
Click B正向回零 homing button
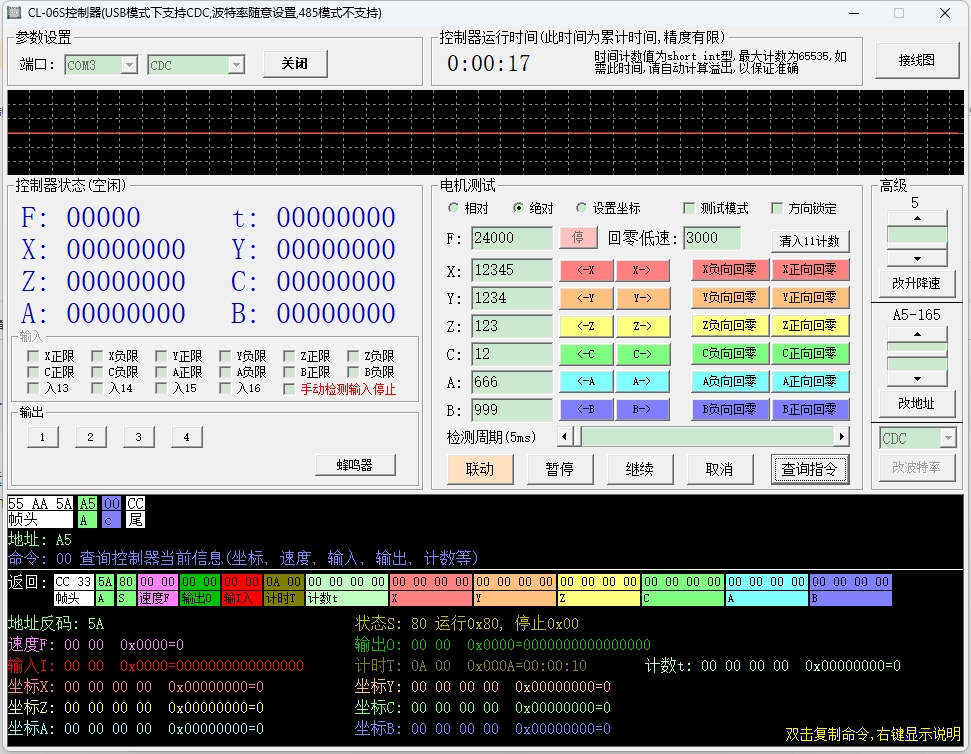click(x=809, y=410)
